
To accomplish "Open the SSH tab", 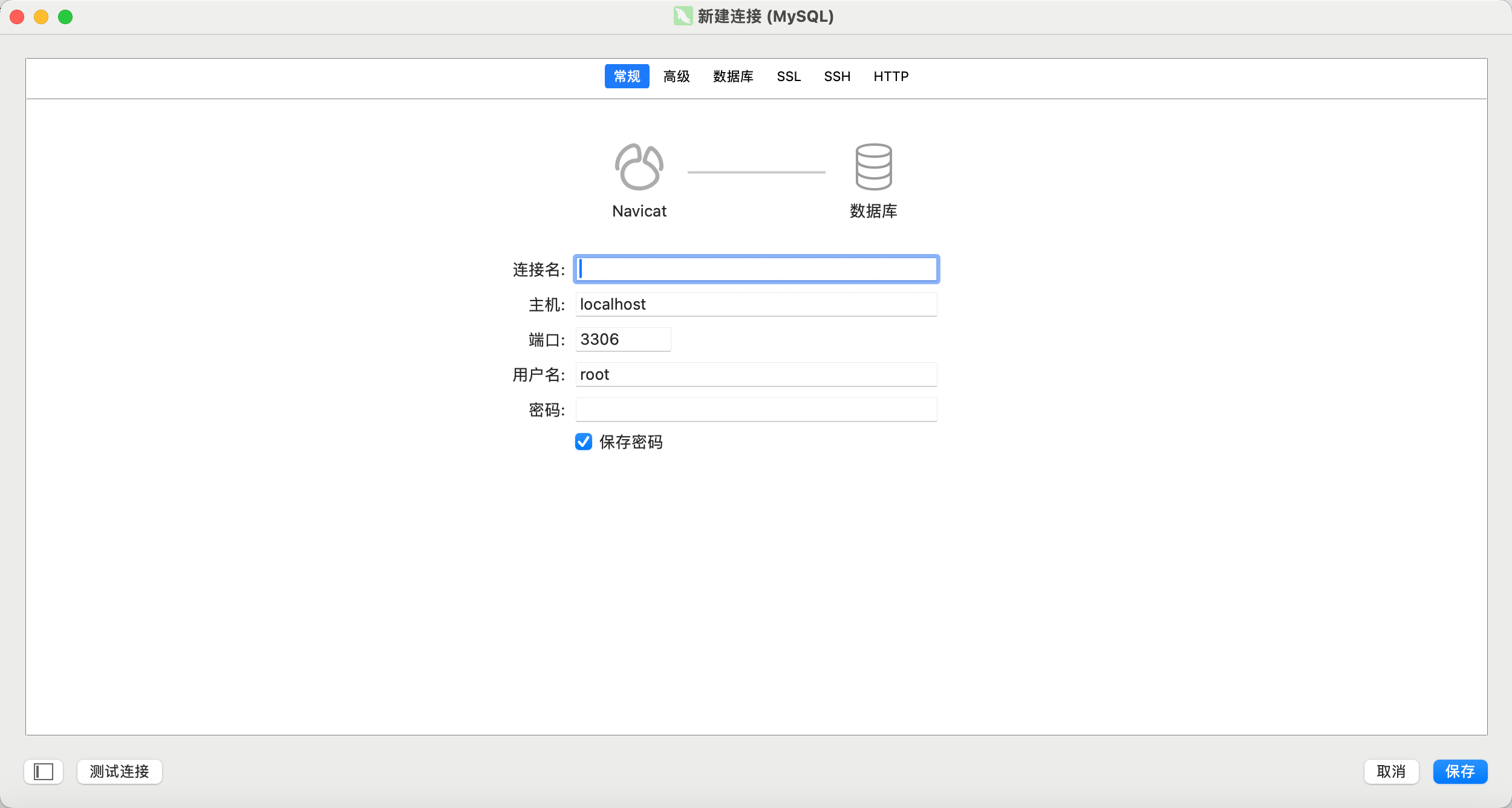I will tap(837, 76).
